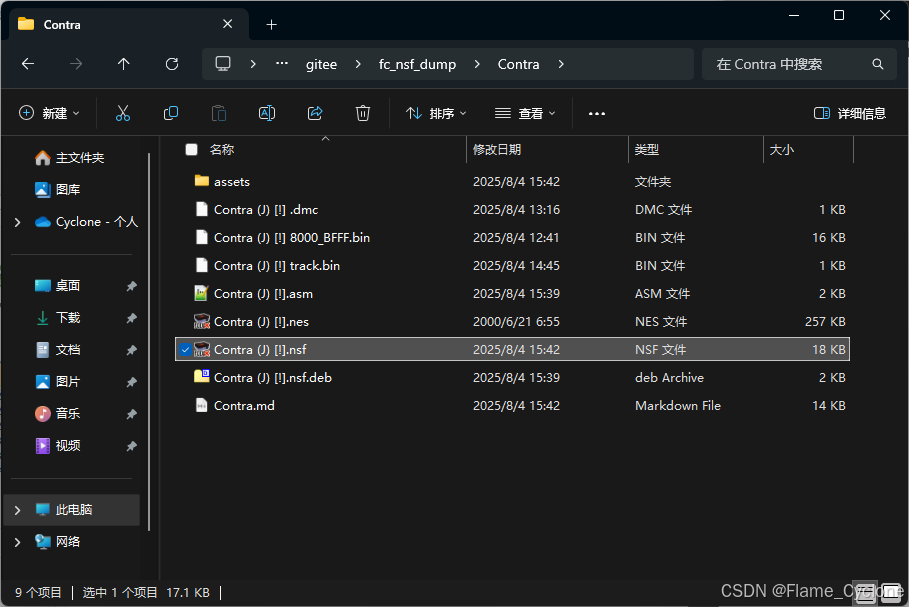Open a new tab with plus button
This screenshot has width=909, height=607.
(x=271, y=24)
